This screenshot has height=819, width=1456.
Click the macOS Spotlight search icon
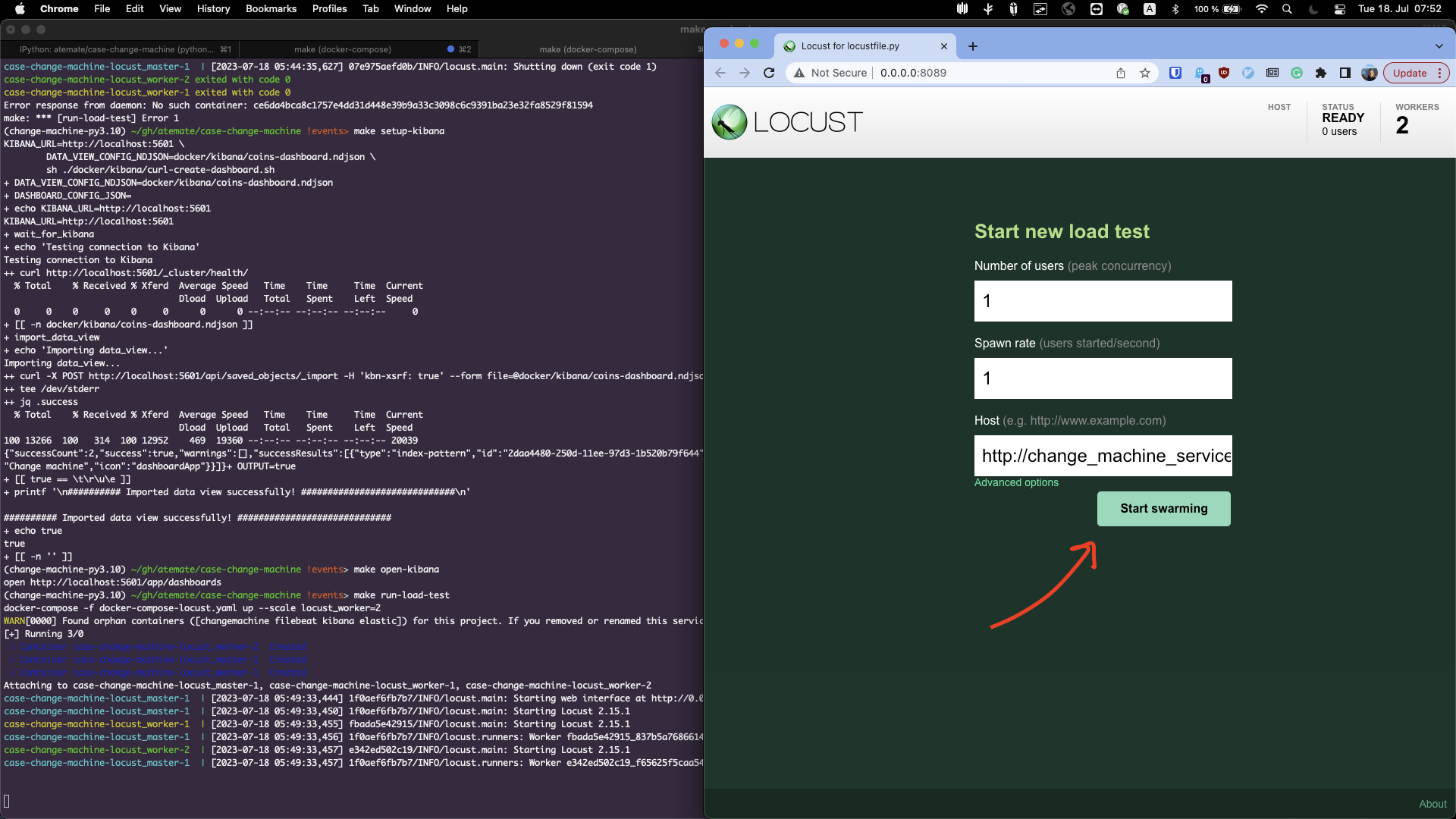click(1287, 9)
